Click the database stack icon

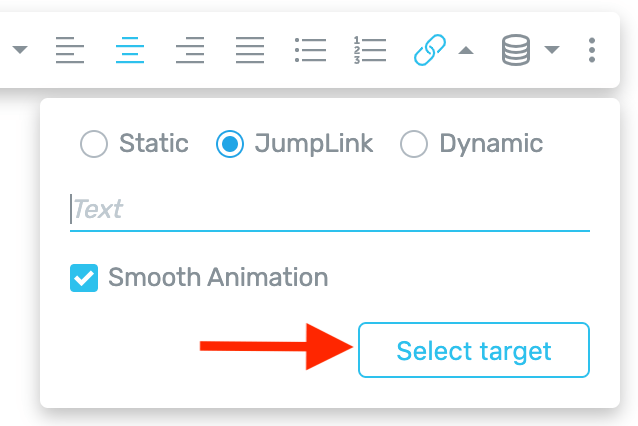tap(516, 50)
